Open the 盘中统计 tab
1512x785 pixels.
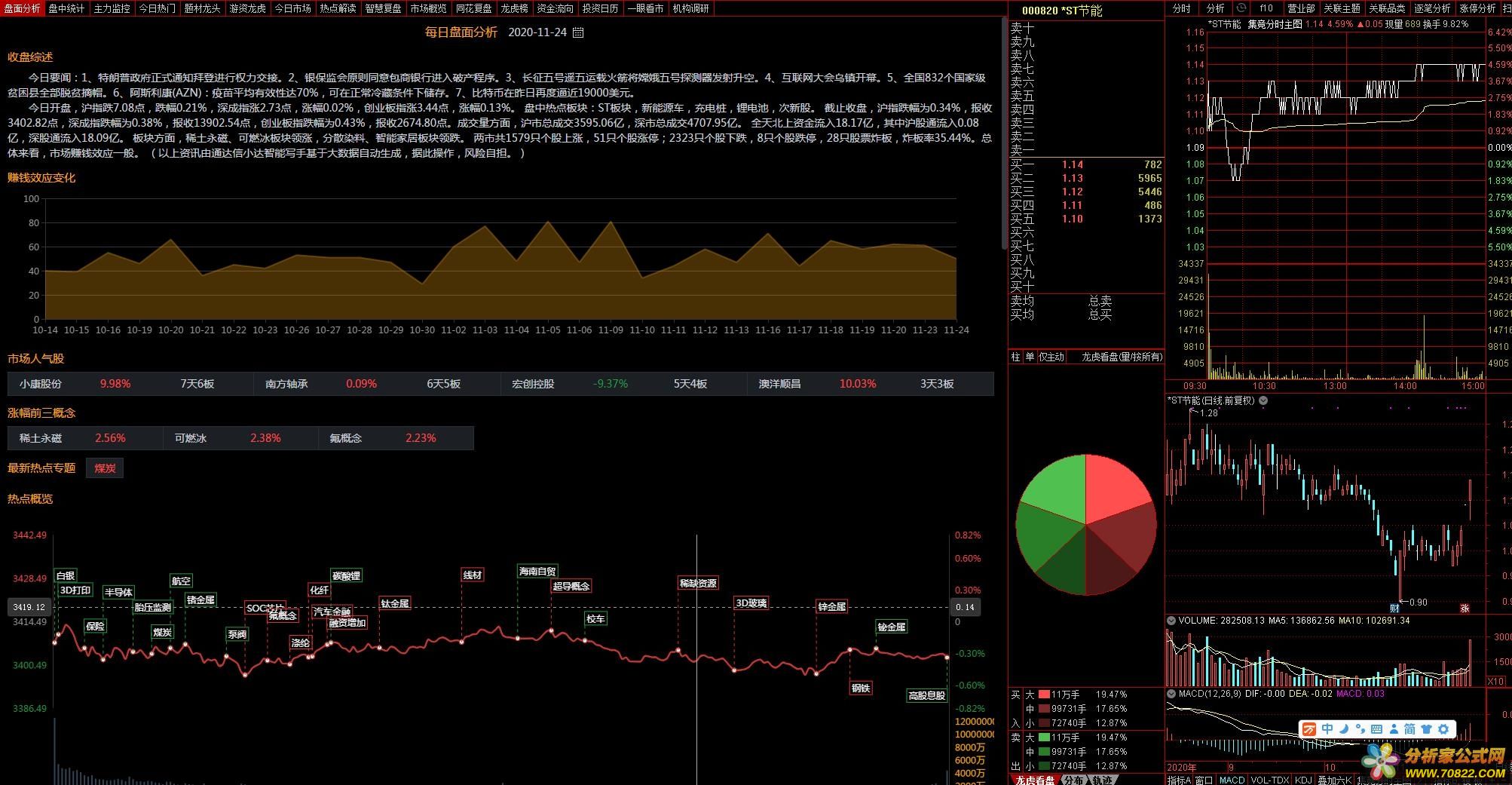(67, 8)
